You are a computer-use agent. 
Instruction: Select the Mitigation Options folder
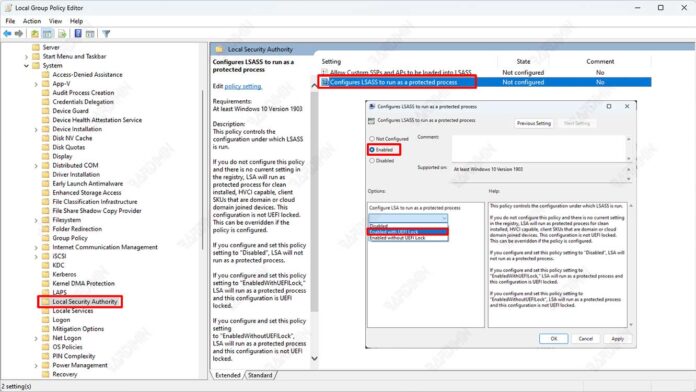tap(78, 329)
